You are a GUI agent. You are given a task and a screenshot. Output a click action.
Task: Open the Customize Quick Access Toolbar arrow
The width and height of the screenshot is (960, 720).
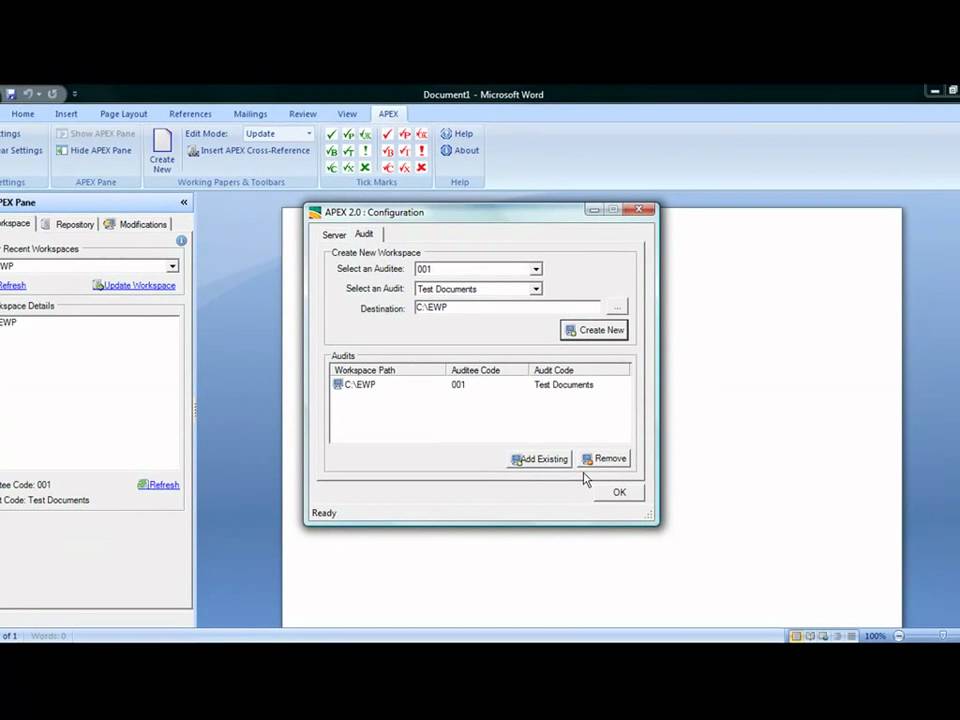pos(75,94)
